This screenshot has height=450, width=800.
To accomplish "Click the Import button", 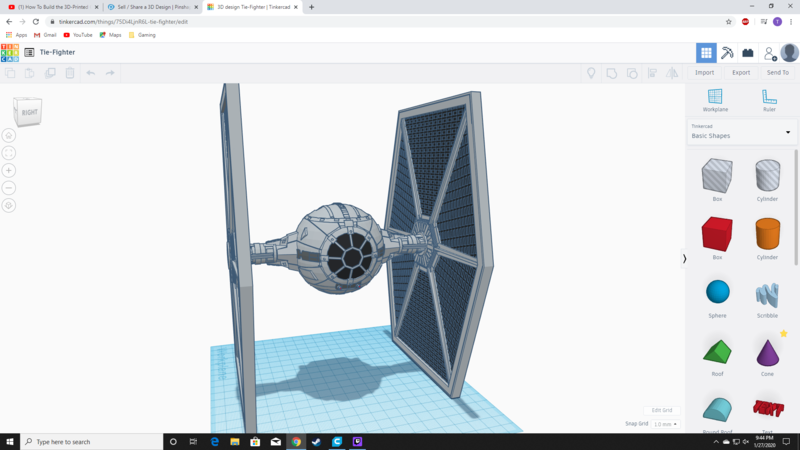I will (704, 72).
